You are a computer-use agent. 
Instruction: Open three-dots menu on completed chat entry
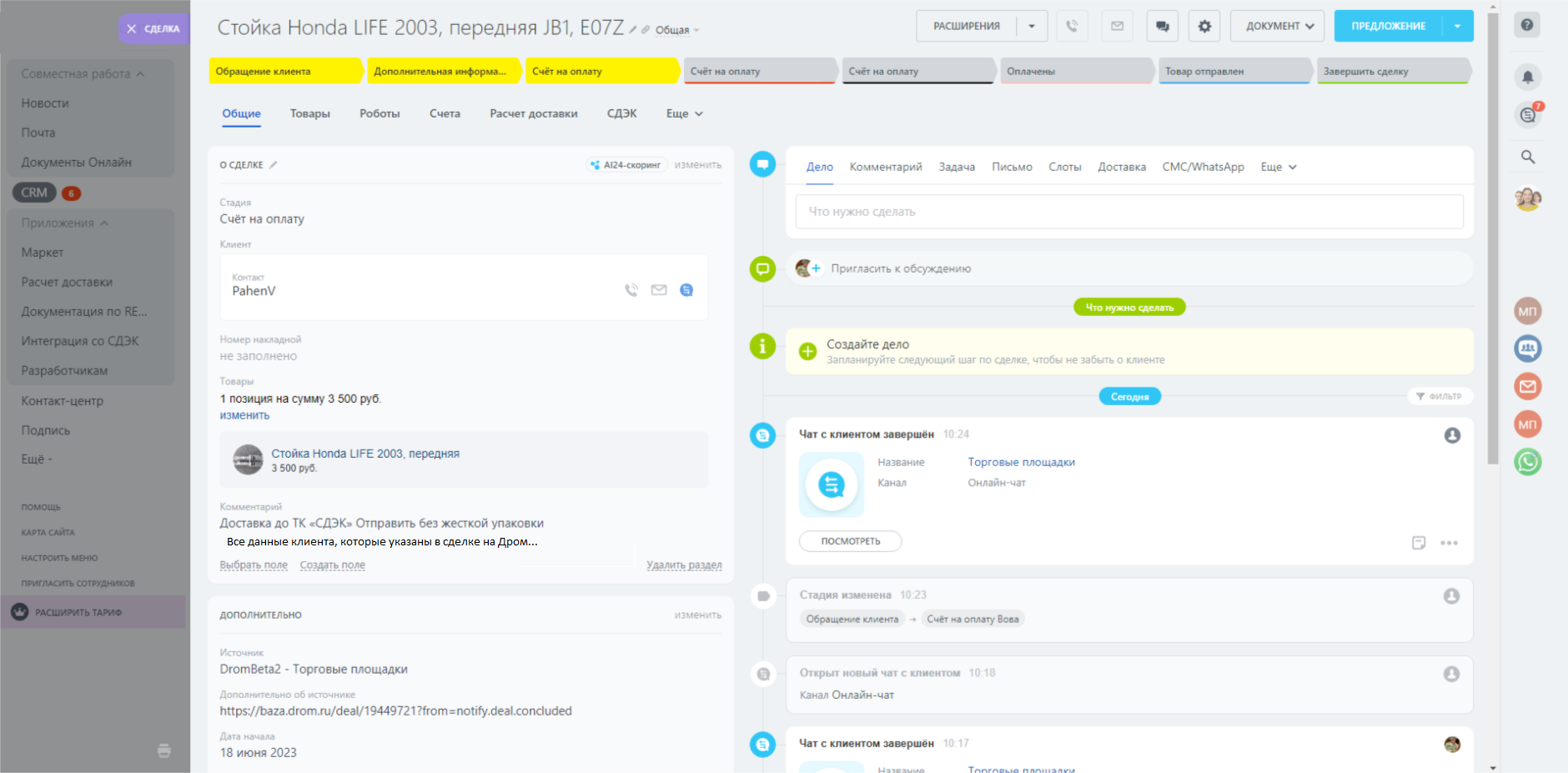tap(1449, 543)
